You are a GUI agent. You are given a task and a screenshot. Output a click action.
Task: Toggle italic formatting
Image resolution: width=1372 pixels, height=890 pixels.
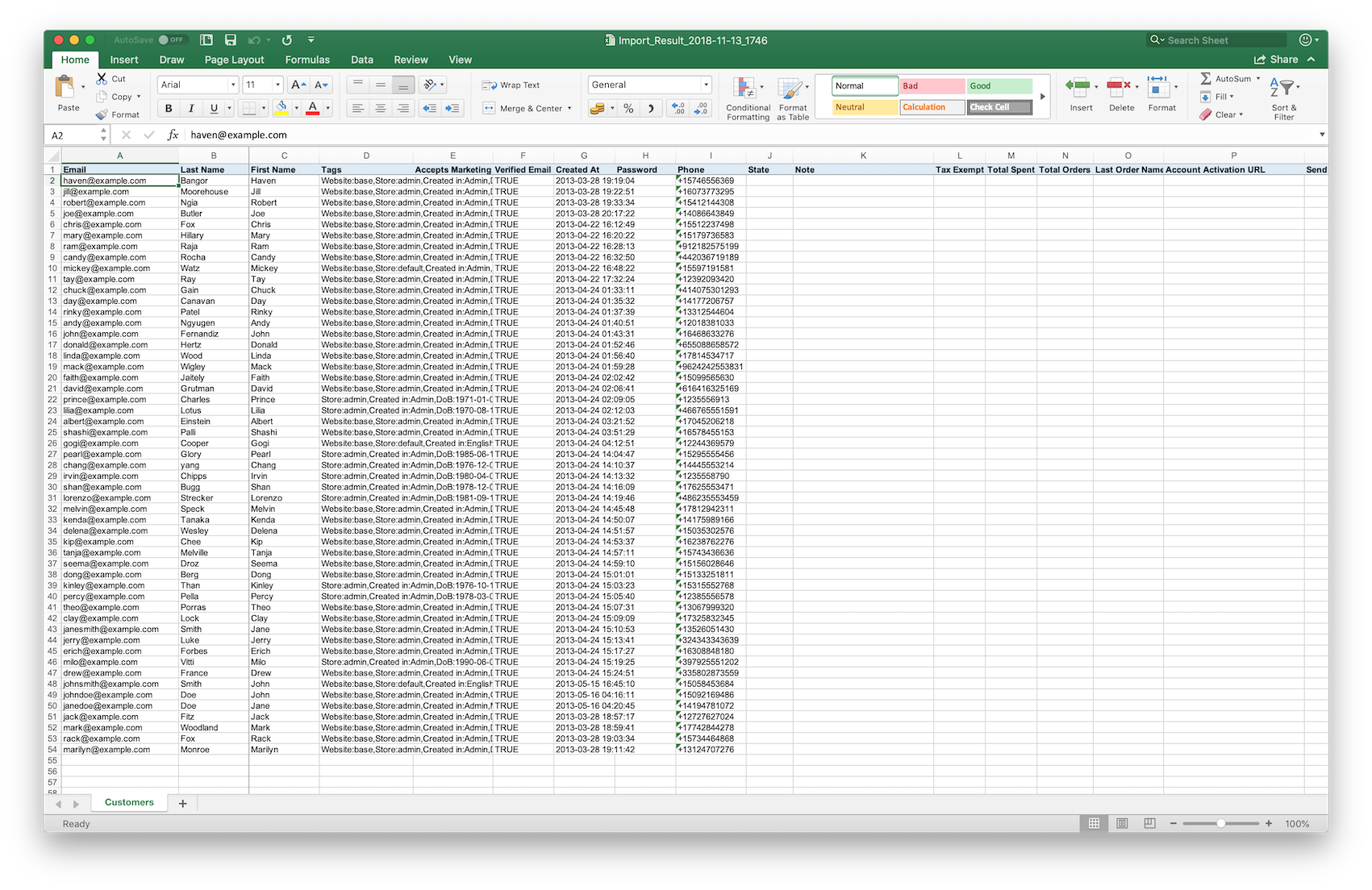click(x=191, y=108)
